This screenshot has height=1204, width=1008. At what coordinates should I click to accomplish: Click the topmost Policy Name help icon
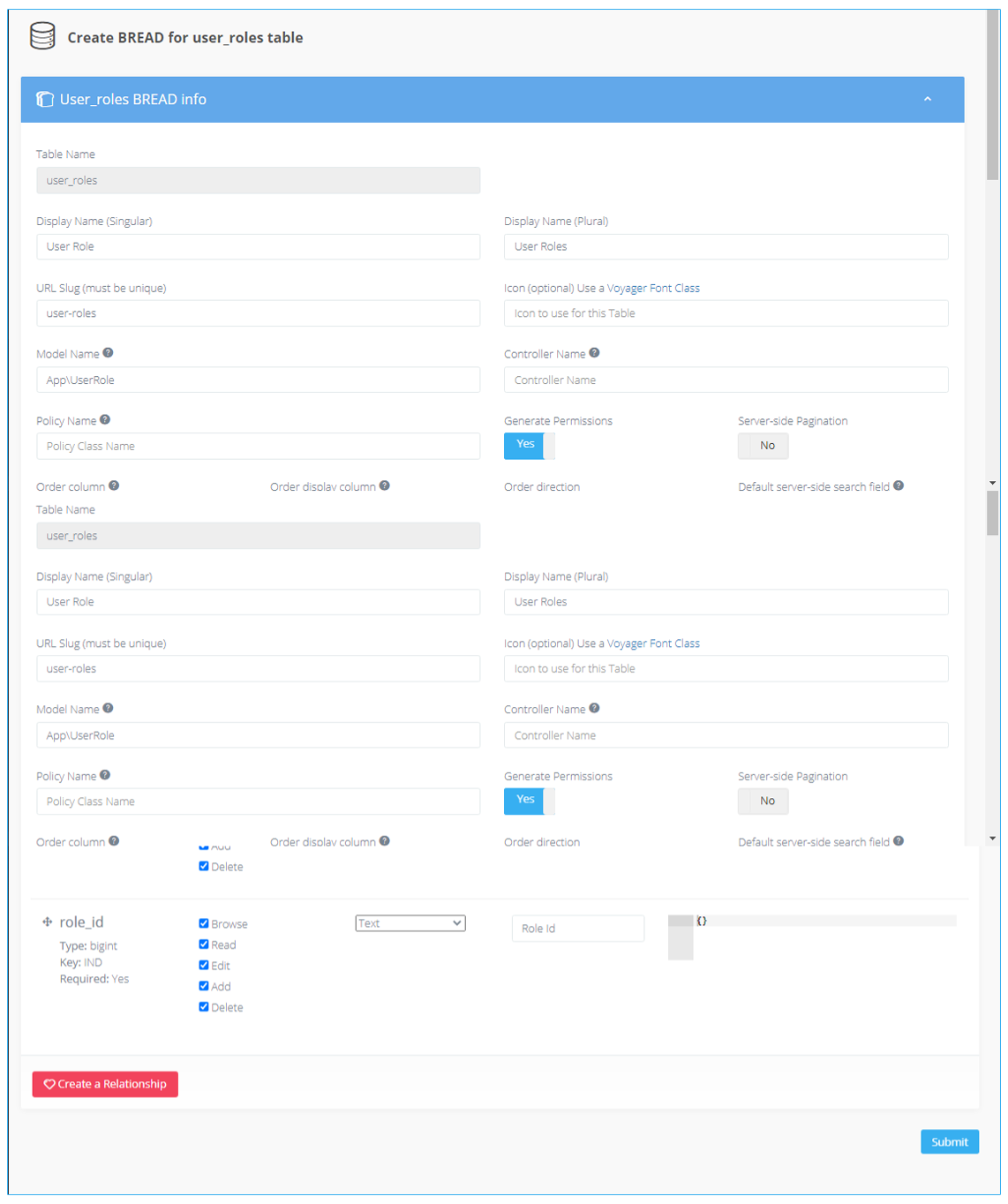(x=105, y=420)
